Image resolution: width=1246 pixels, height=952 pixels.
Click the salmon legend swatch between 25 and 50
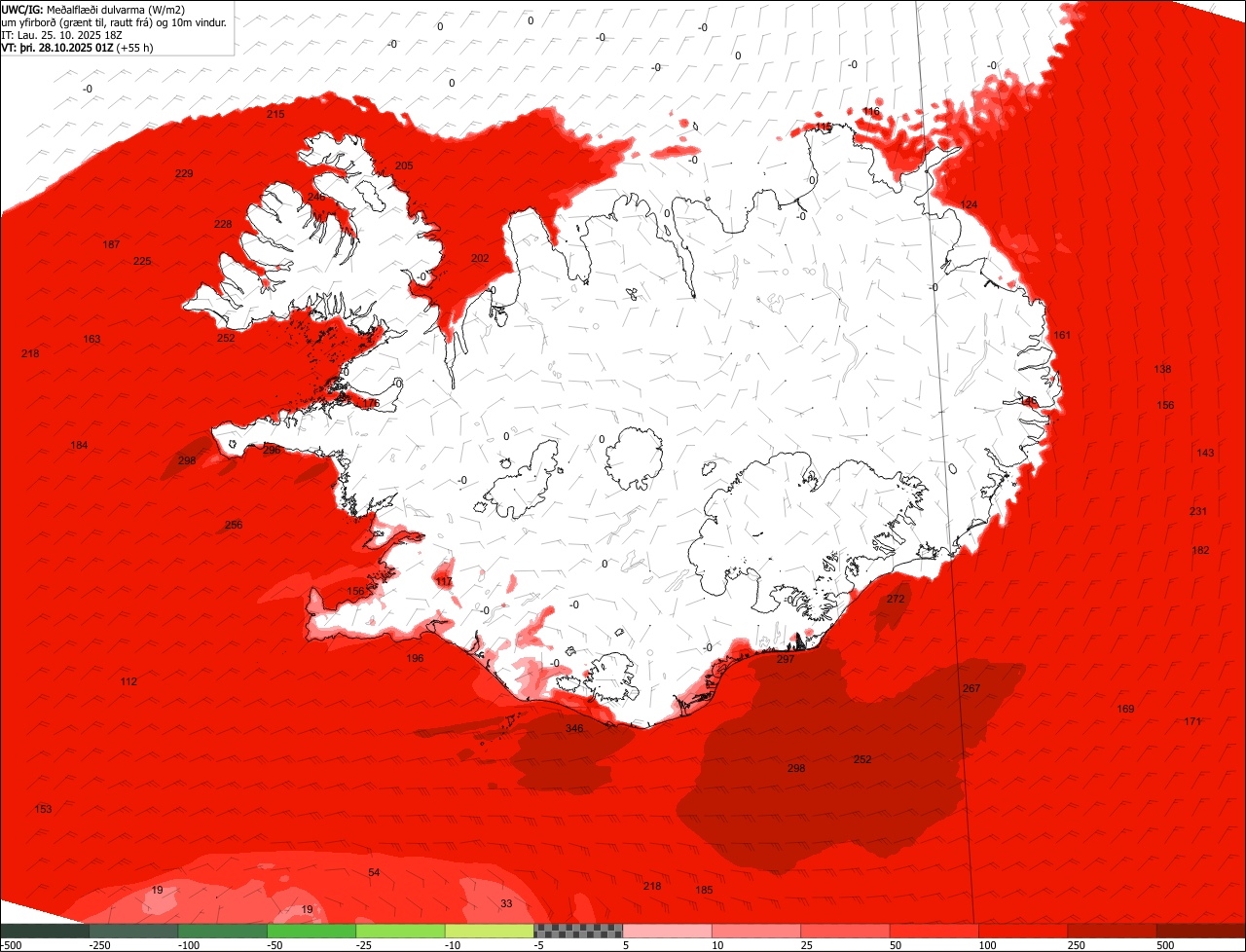846,931
